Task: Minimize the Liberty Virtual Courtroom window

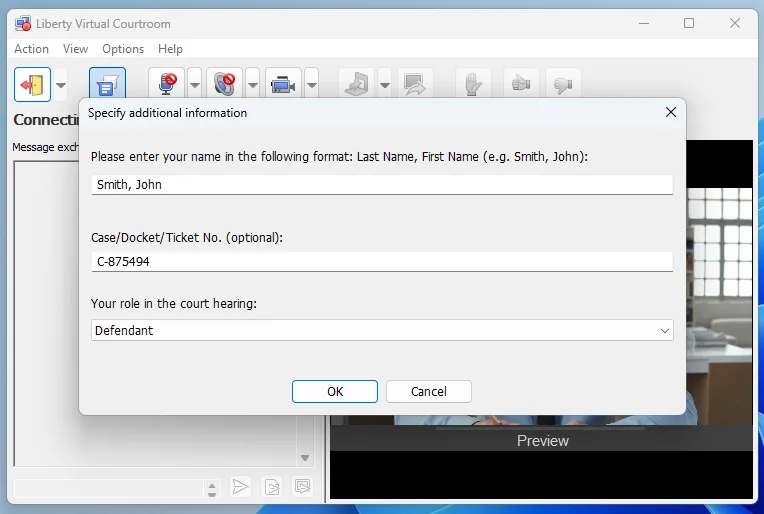Action: (644, 23)
